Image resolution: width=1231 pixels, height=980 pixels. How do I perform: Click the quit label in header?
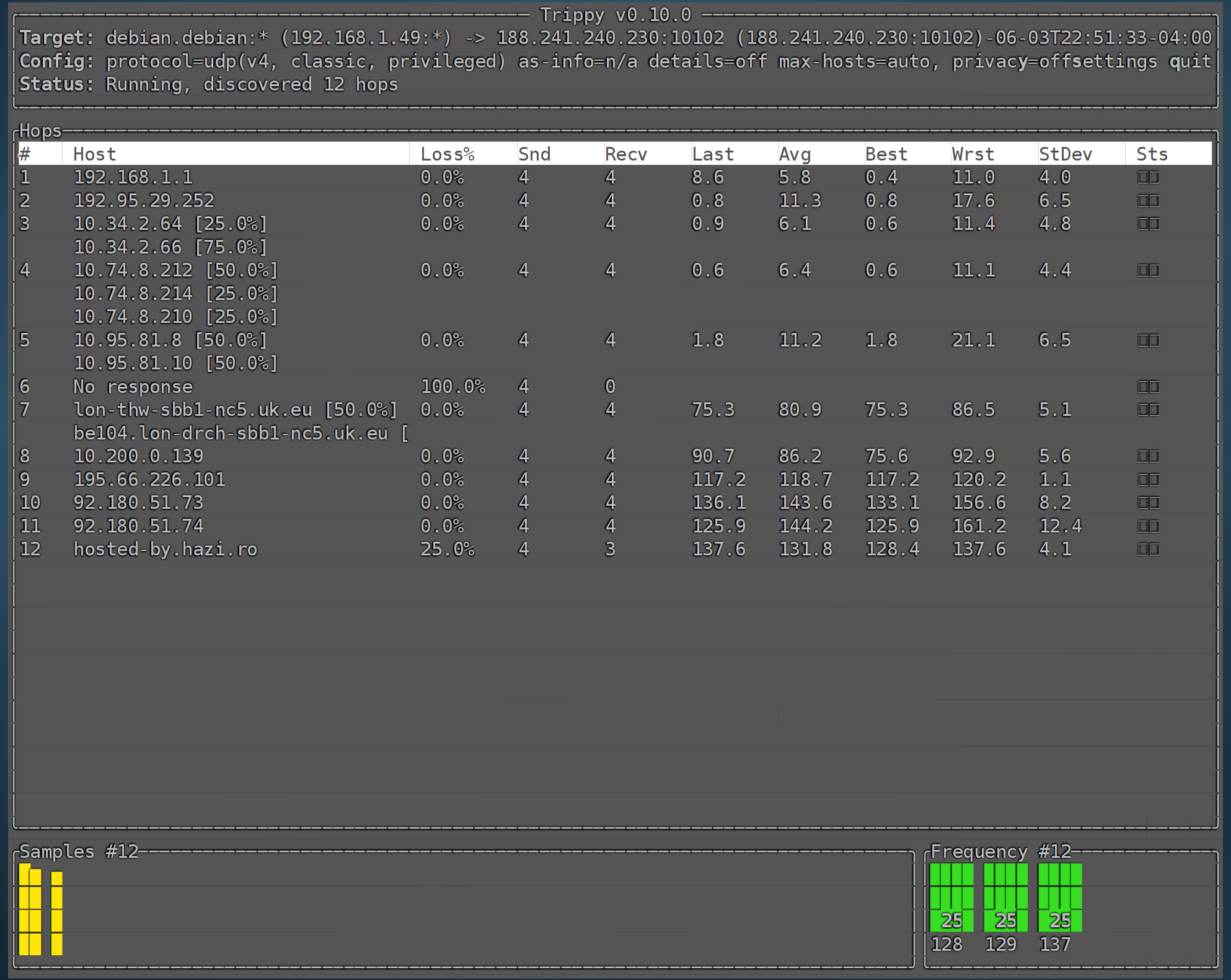(1189, 61)
